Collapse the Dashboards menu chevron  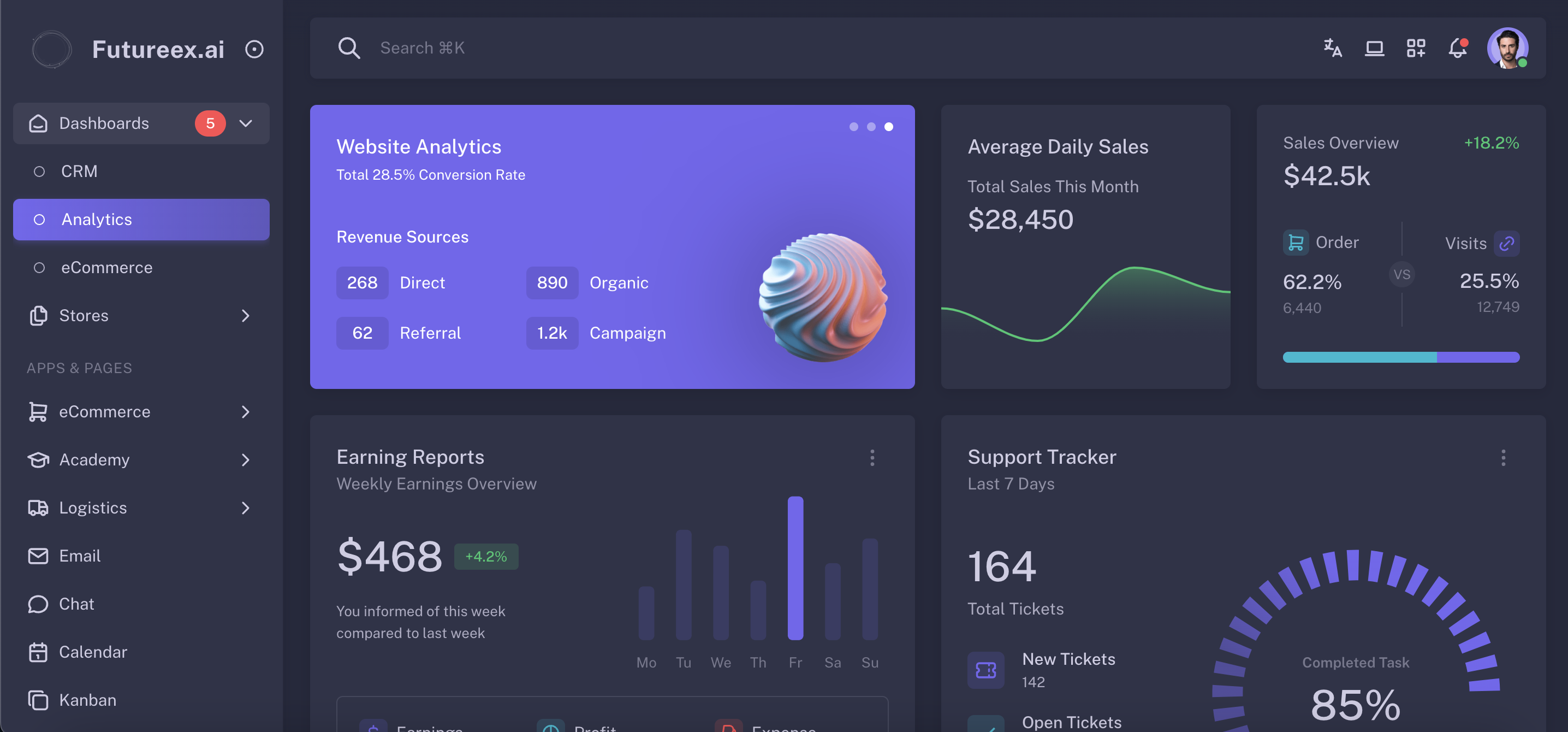click(x=245, y=123)
